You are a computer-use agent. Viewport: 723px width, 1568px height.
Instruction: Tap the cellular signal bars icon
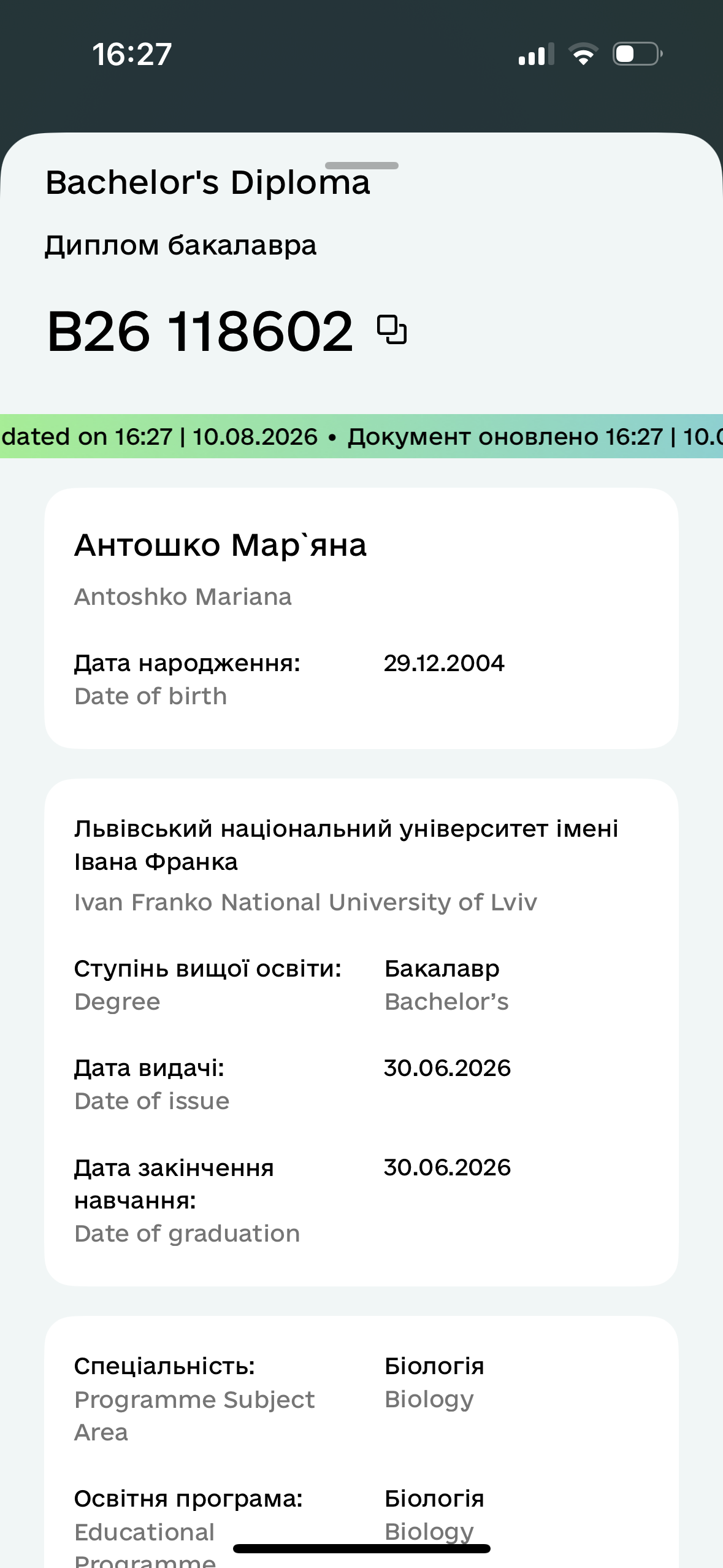point(536,54)
